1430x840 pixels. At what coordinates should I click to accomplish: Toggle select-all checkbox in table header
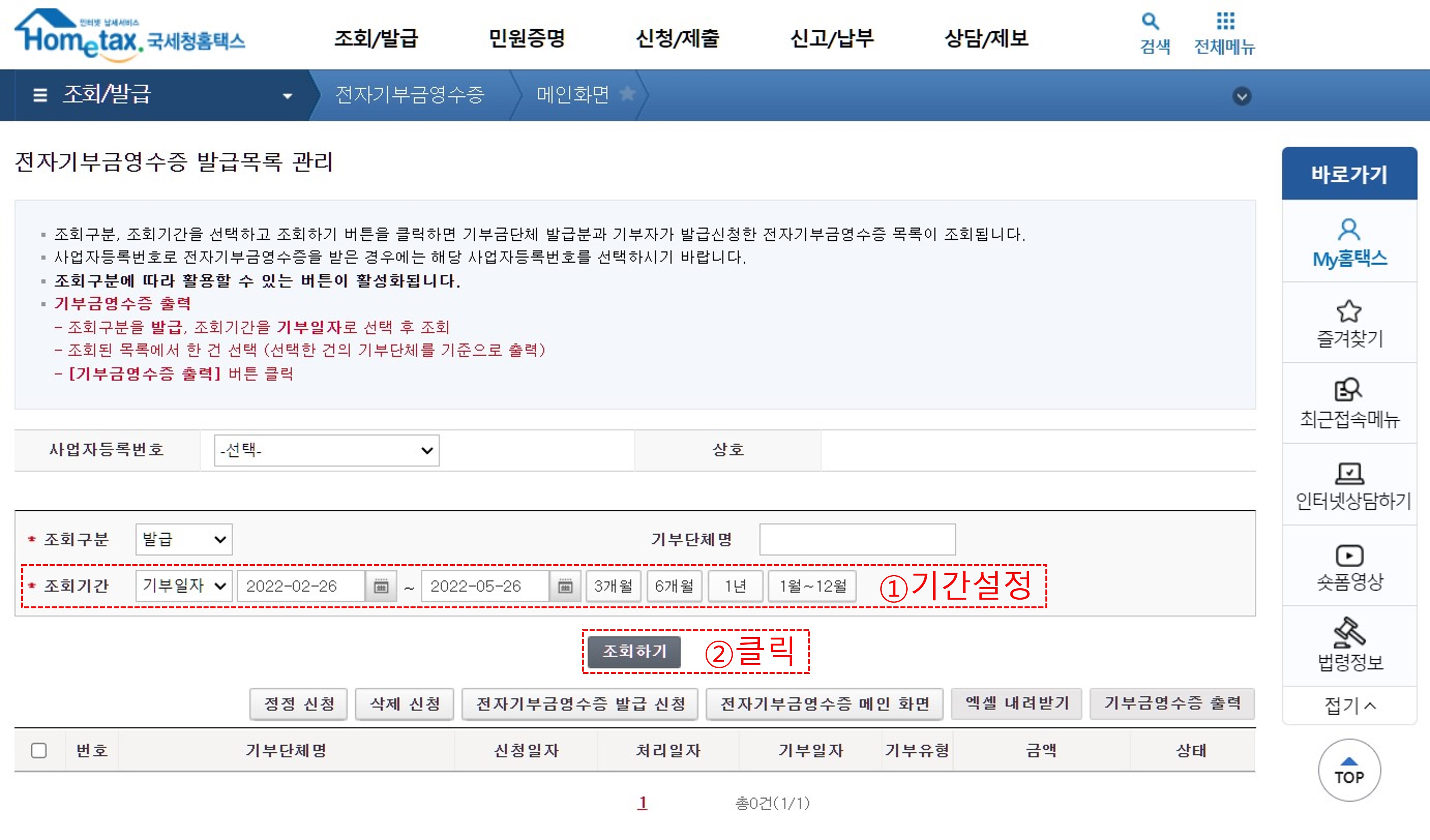tap(39, 750)
